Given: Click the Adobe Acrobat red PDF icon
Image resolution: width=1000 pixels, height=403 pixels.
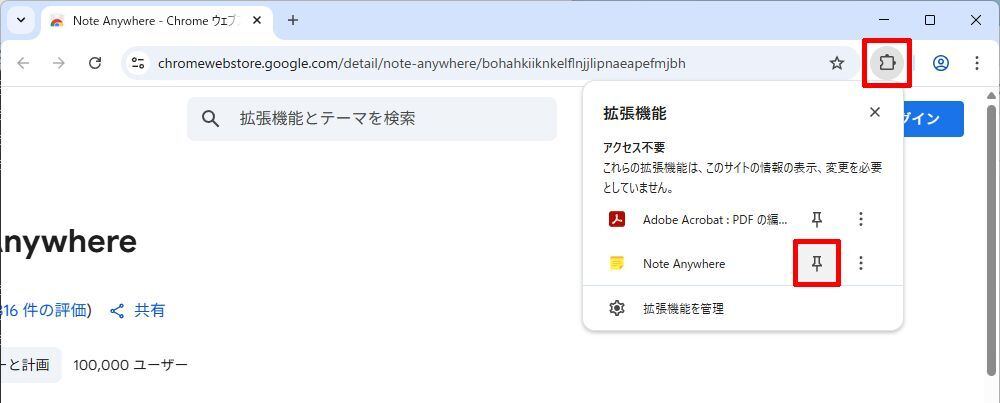Looking at the screenshot, I should coord(616,219).
